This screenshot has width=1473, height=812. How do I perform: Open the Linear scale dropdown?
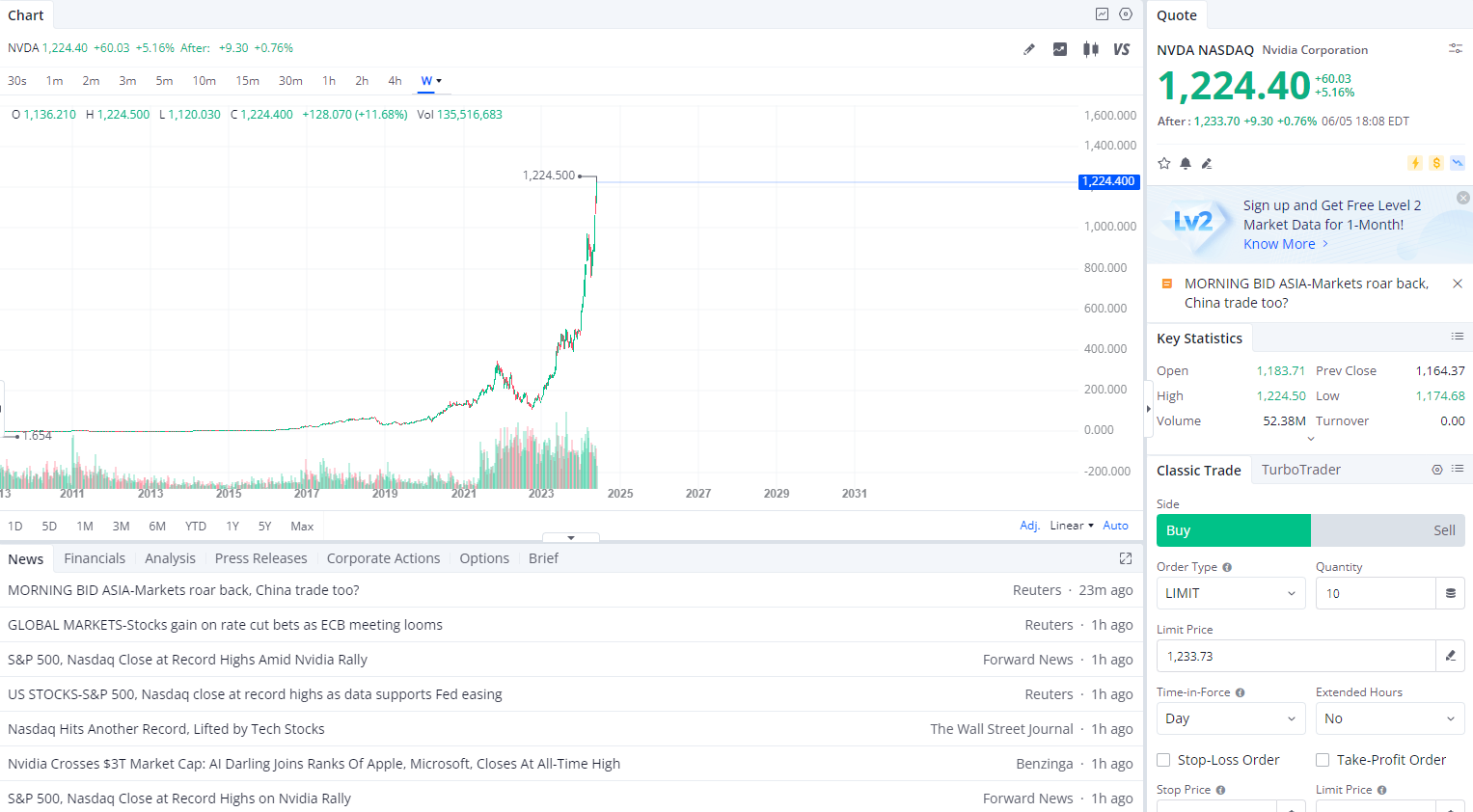point(1072,526)
